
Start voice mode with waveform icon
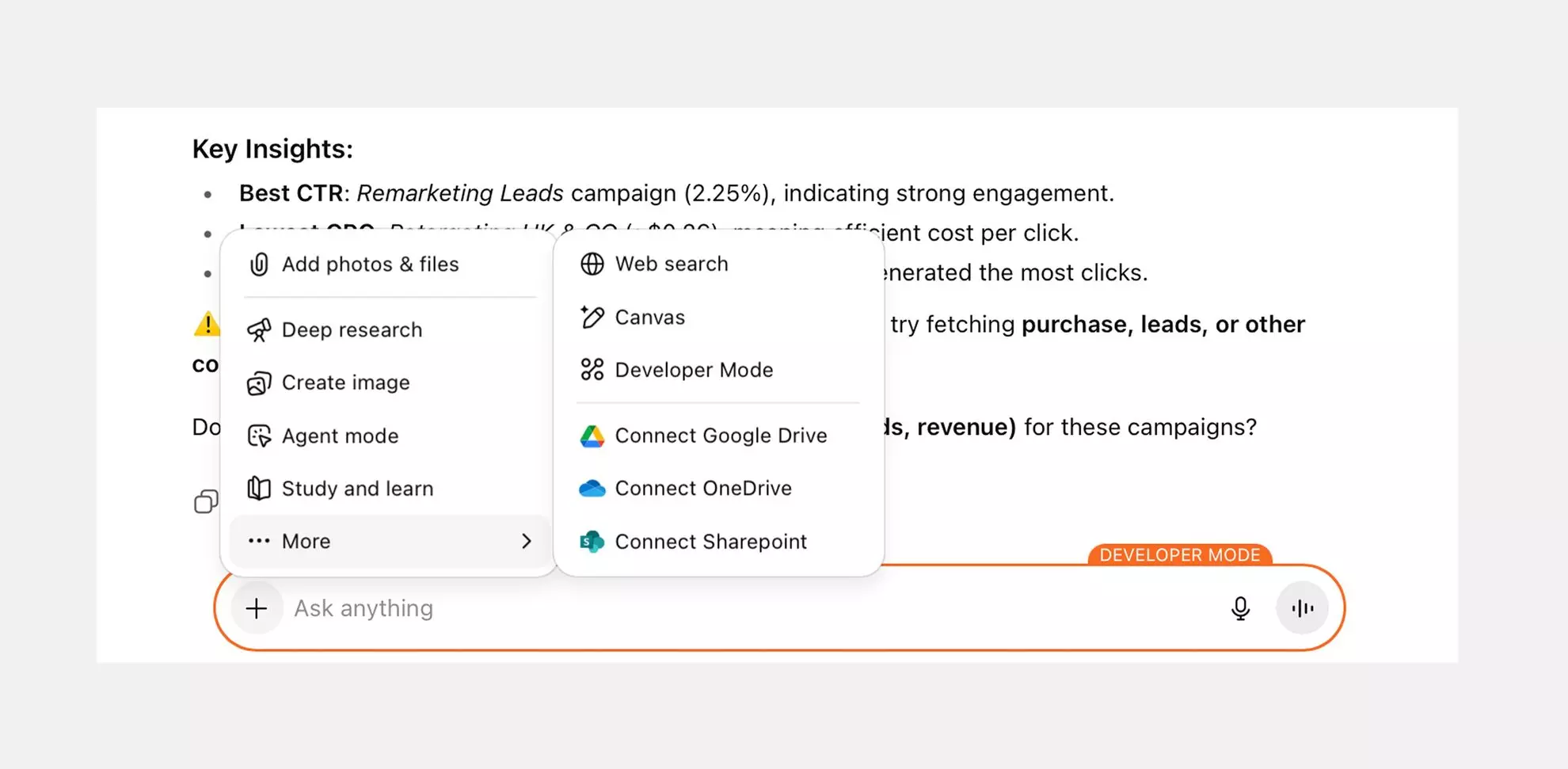tap(1302, 608)
